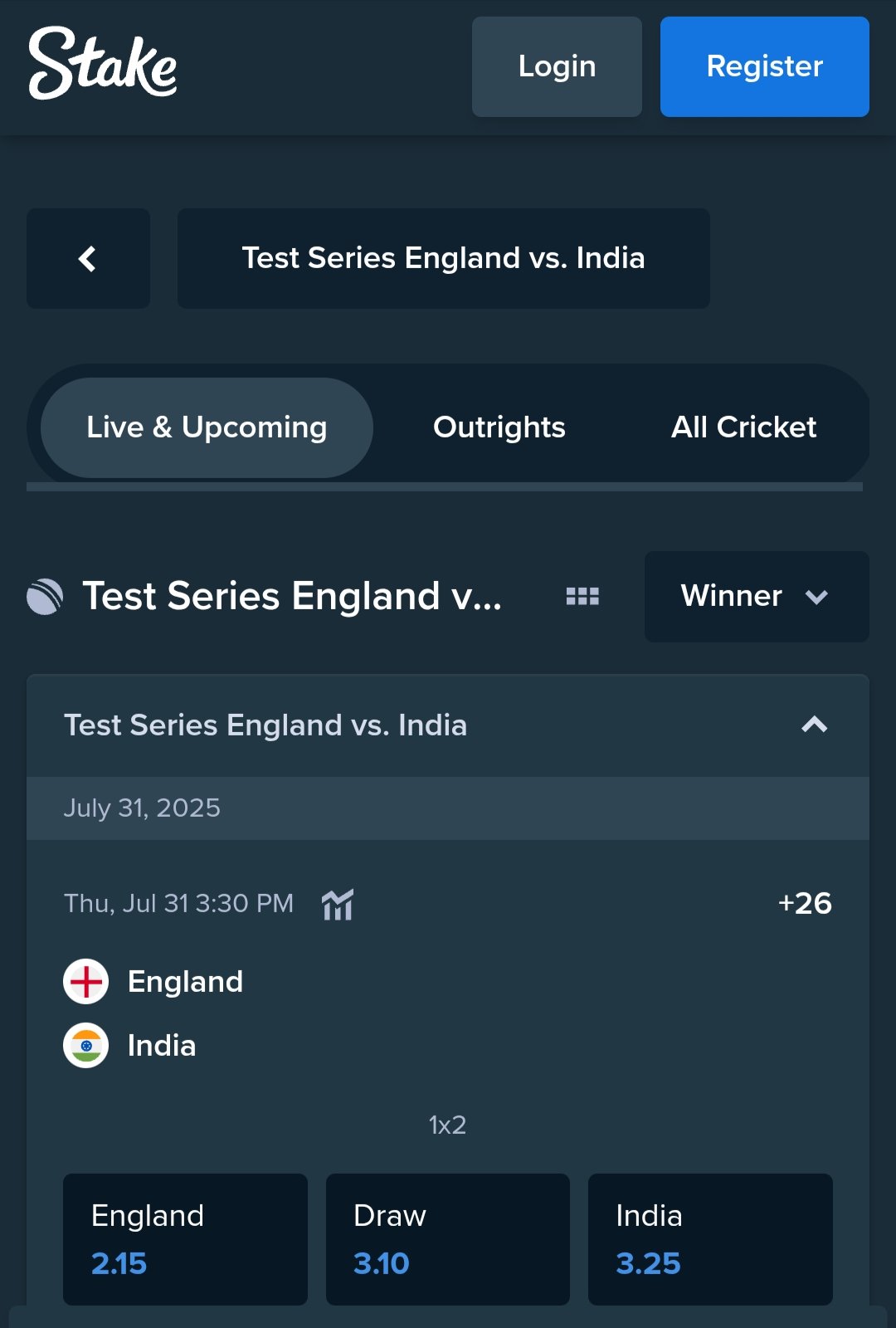Image resolution: width=896 pixels, height=1328 pixels.
Task: Open the Login screen
Action: pos(556,66)
